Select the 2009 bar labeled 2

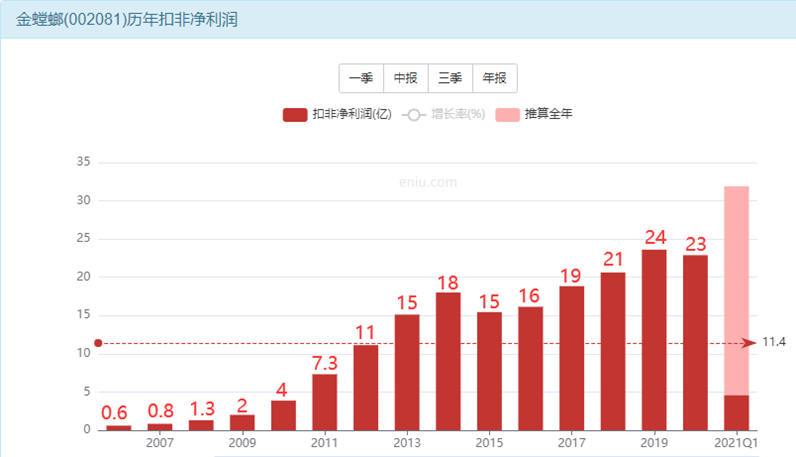point(242,422)
